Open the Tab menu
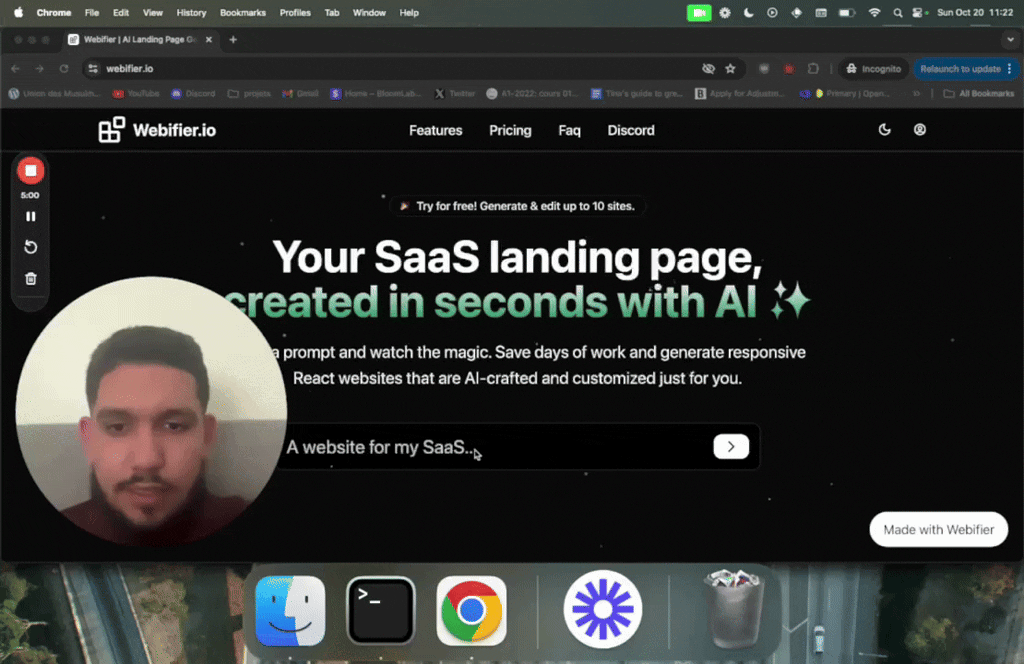This screenshot has width=1024, height=664. coord(332,12)
